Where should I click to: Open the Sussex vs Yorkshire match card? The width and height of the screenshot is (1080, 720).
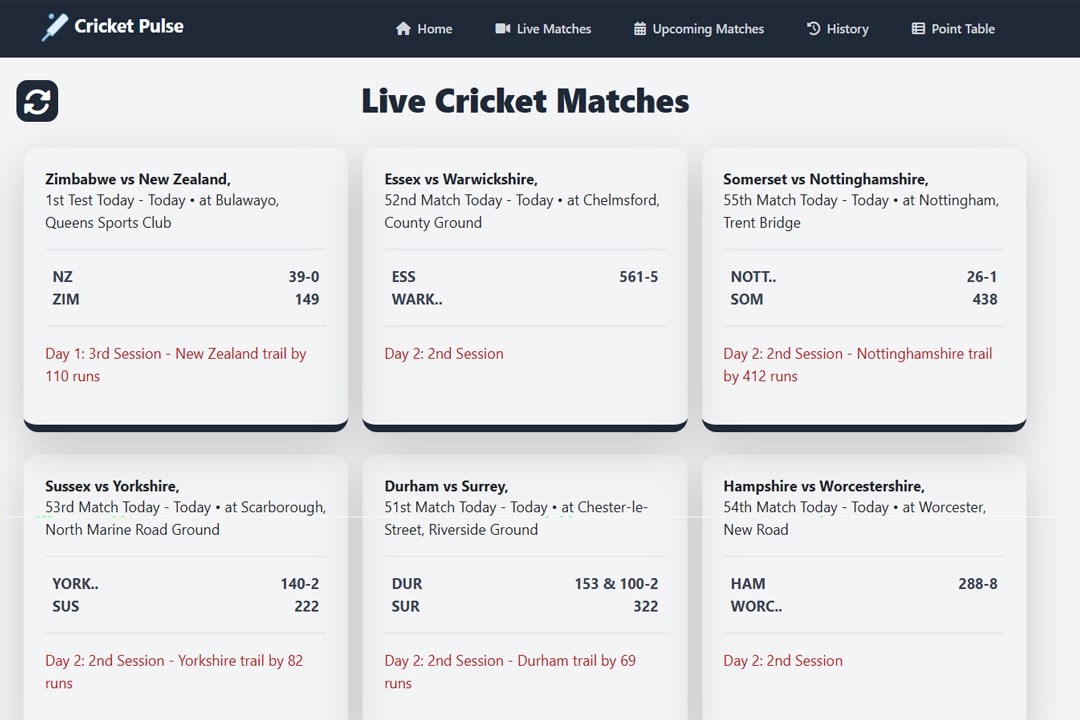tap(185, 590)
